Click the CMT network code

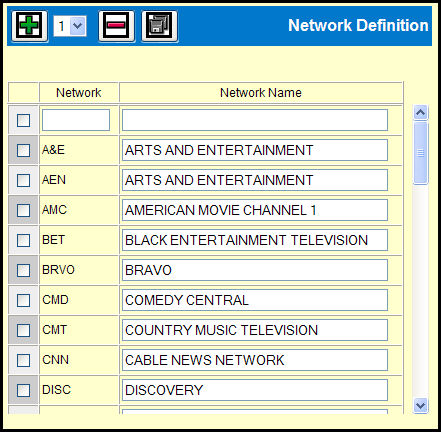[55, 330]
